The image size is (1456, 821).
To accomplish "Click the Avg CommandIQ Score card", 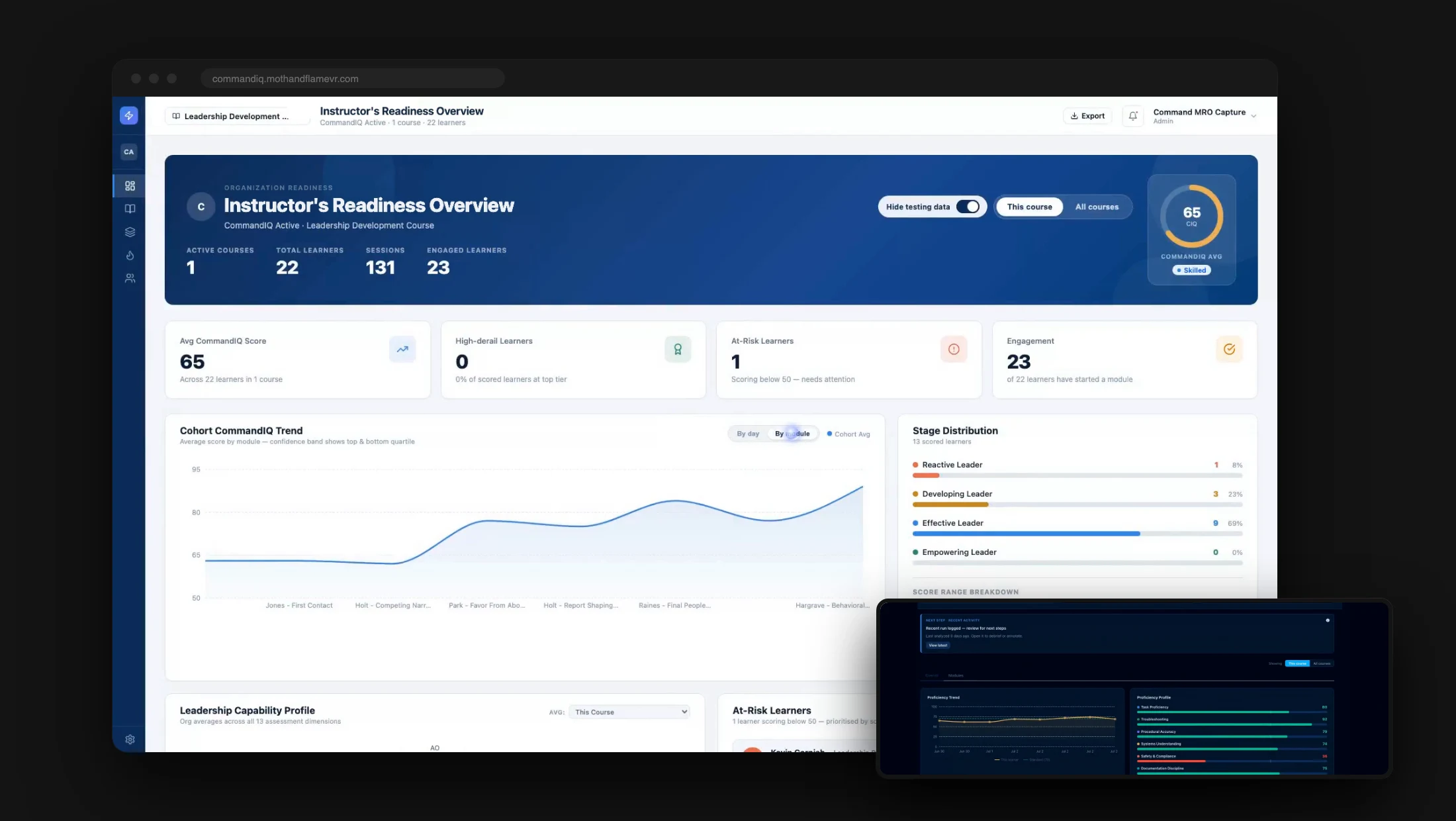I will pyautogui.click(x=298, y=360).
